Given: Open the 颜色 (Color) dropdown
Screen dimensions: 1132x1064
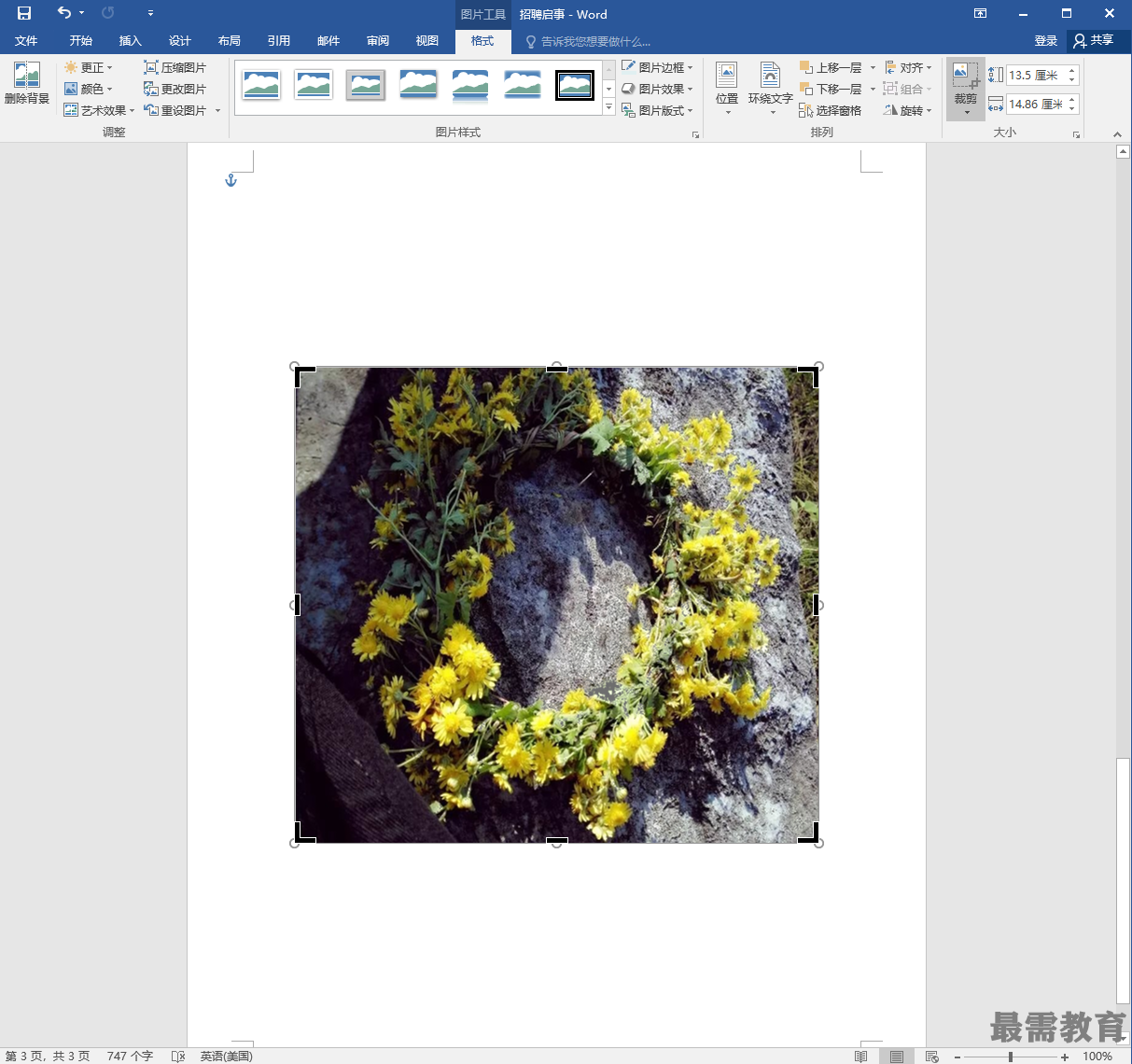Looking at the screenshot, I should point(89,89).
